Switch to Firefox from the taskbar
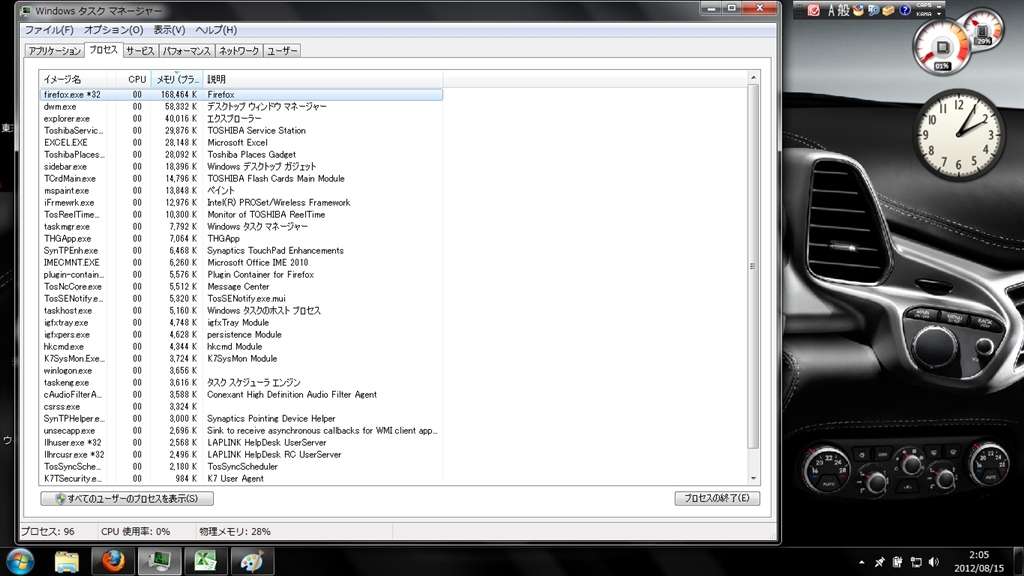1024x576 pixels. point(113,561)
